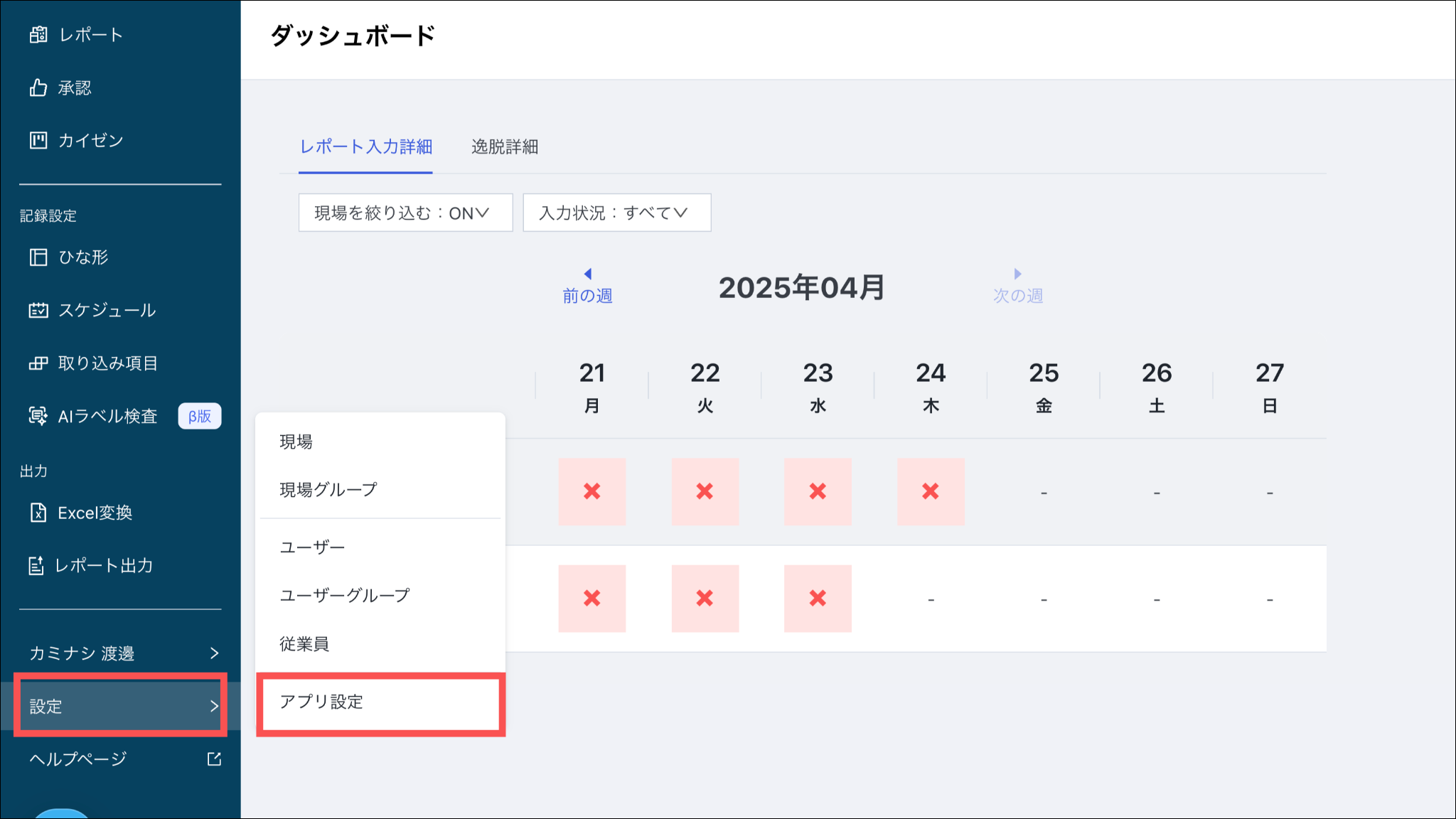Open AIラベル検査 scan icon
Screen dimensions: 1456x819
38,416
